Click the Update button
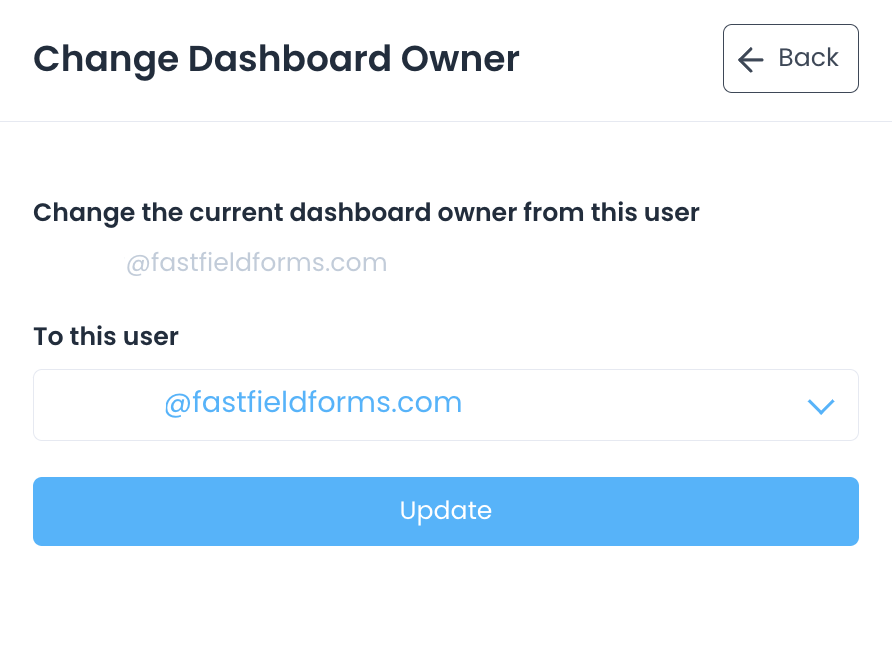 point(446,510)
